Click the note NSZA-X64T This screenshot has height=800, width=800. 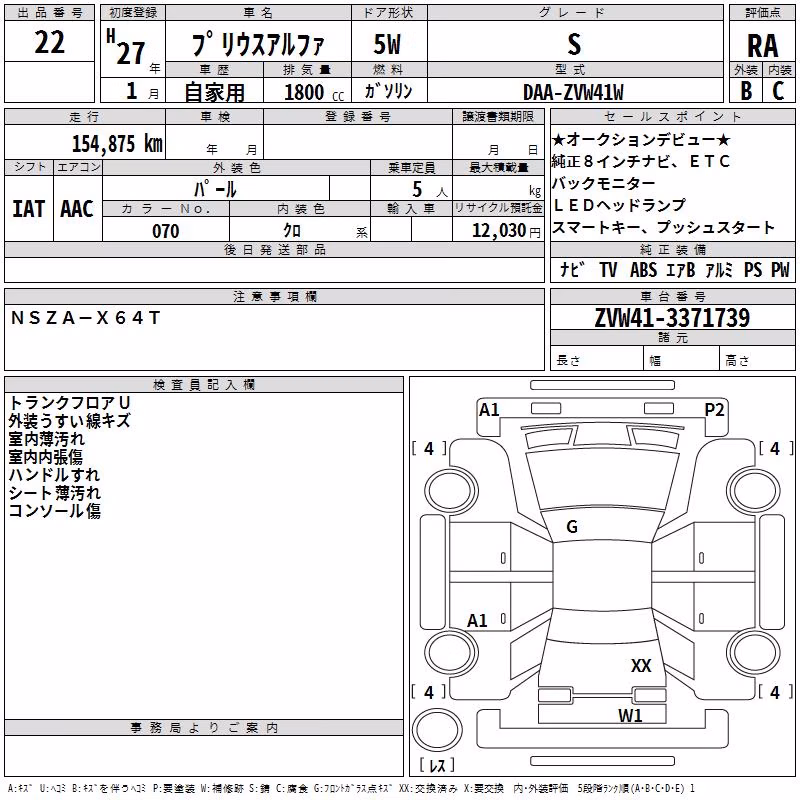tap(86, 318)
